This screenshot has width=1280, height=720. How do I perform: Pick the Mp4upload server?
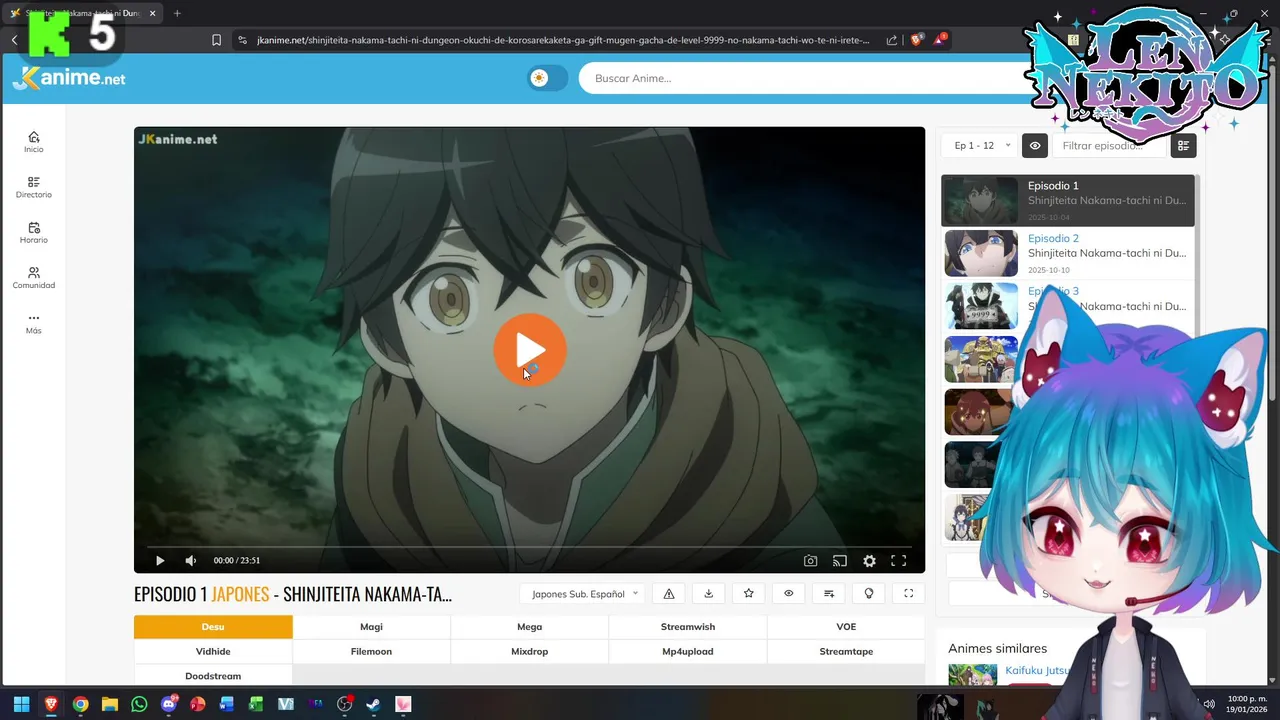pyautogui.click(x=688, y=652)
